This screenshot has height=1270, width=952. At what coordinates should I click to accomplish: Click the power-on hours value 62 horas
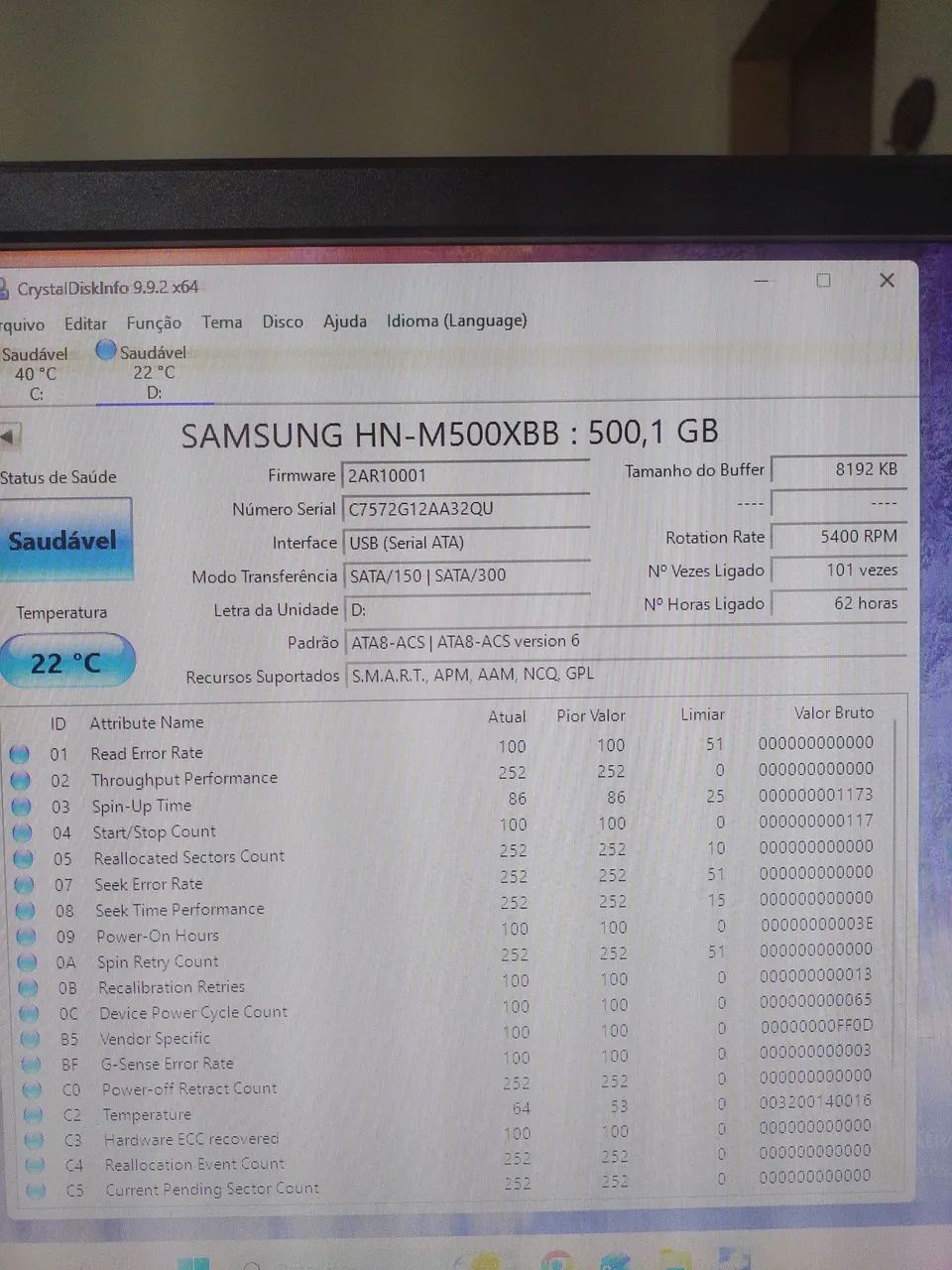(x=839, y=603)
